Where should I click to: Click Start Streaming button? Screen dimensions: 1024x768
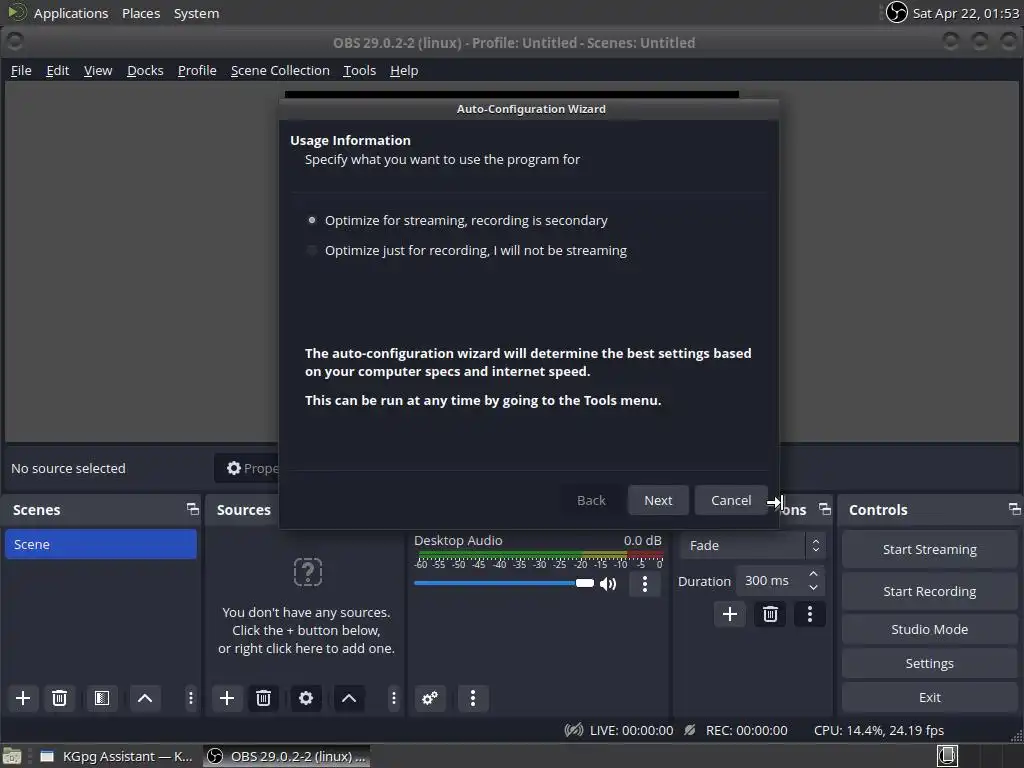929,549
